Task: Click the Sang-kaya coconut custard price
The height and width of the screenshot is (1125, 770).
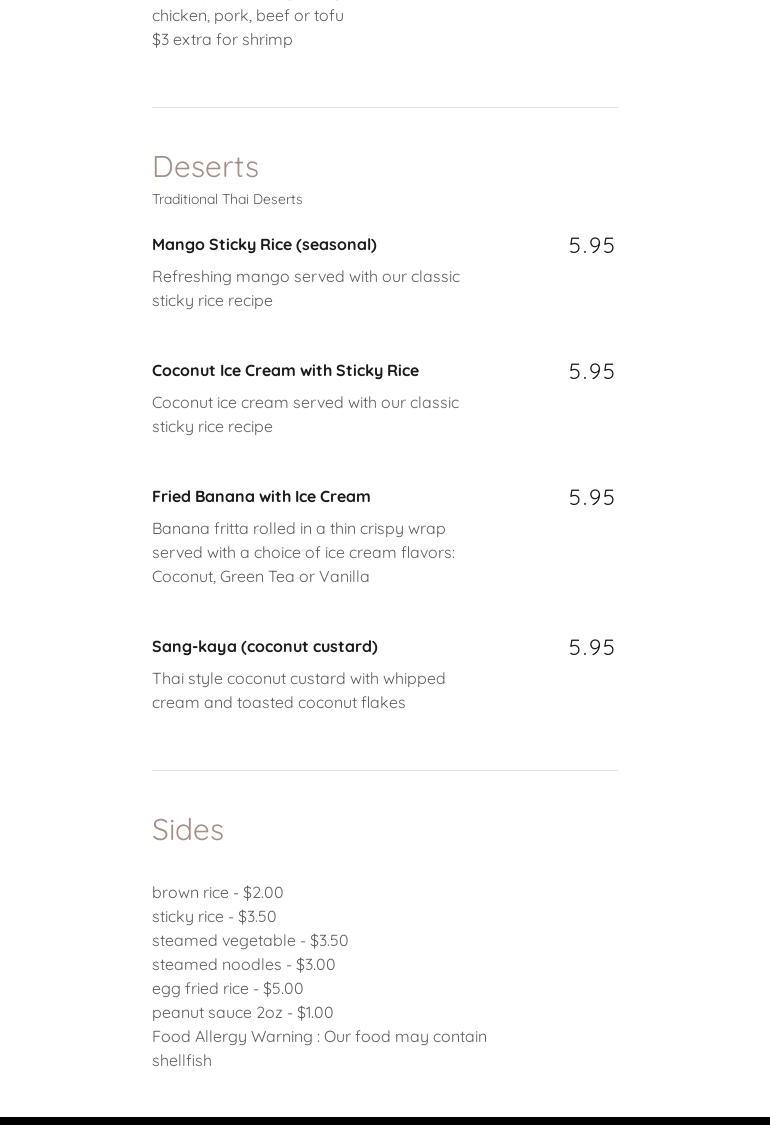Action: pos(591,648)
